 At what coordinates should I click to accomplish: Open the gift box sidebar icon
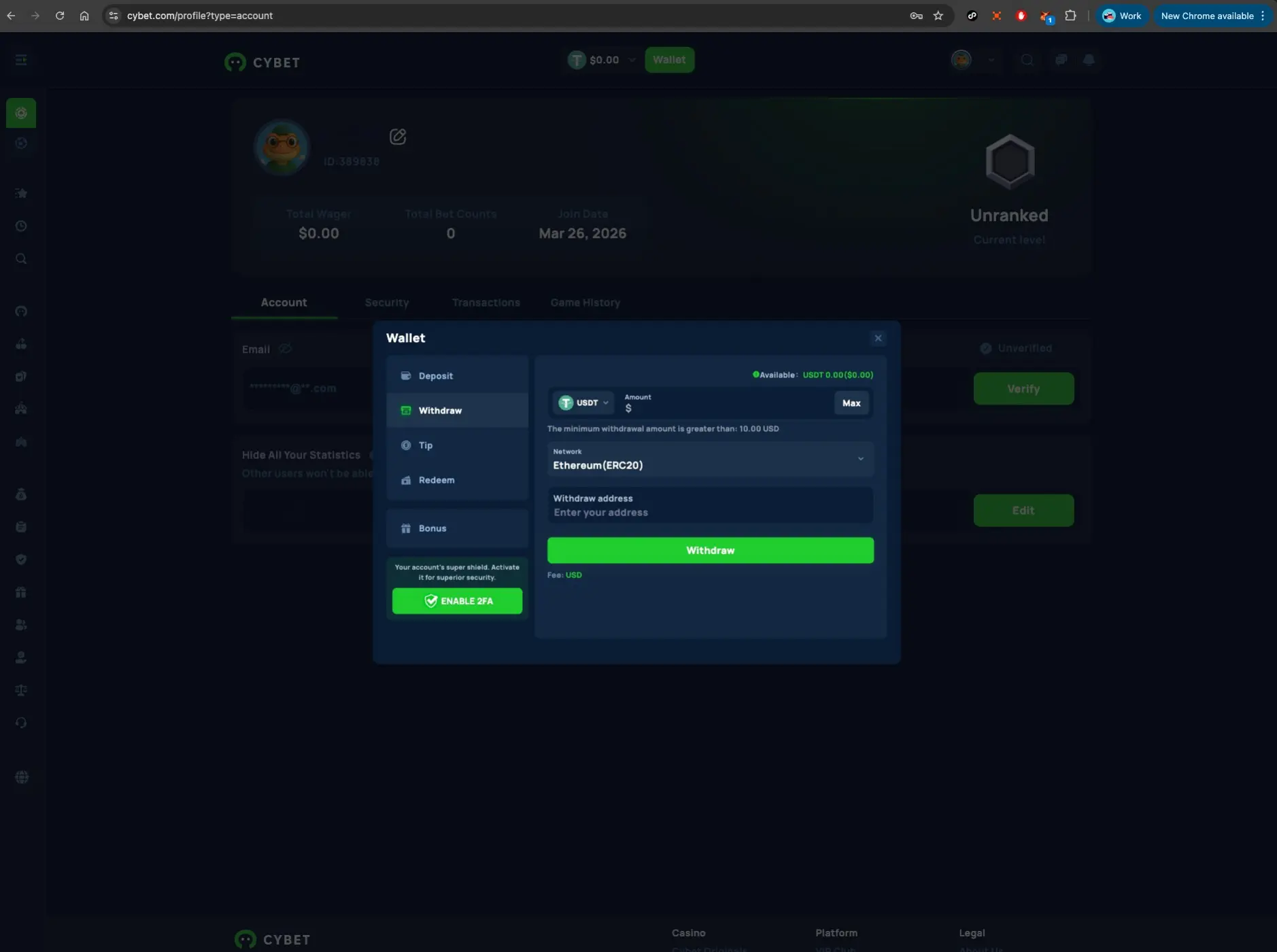click(x=21, y=592)
